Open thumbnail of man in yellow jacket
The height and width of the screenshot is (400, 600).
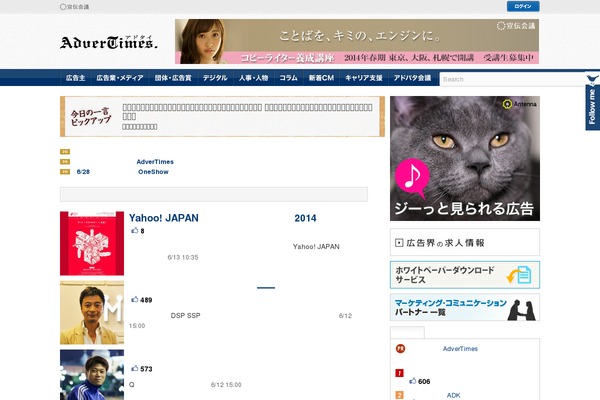tap(92, 312)
